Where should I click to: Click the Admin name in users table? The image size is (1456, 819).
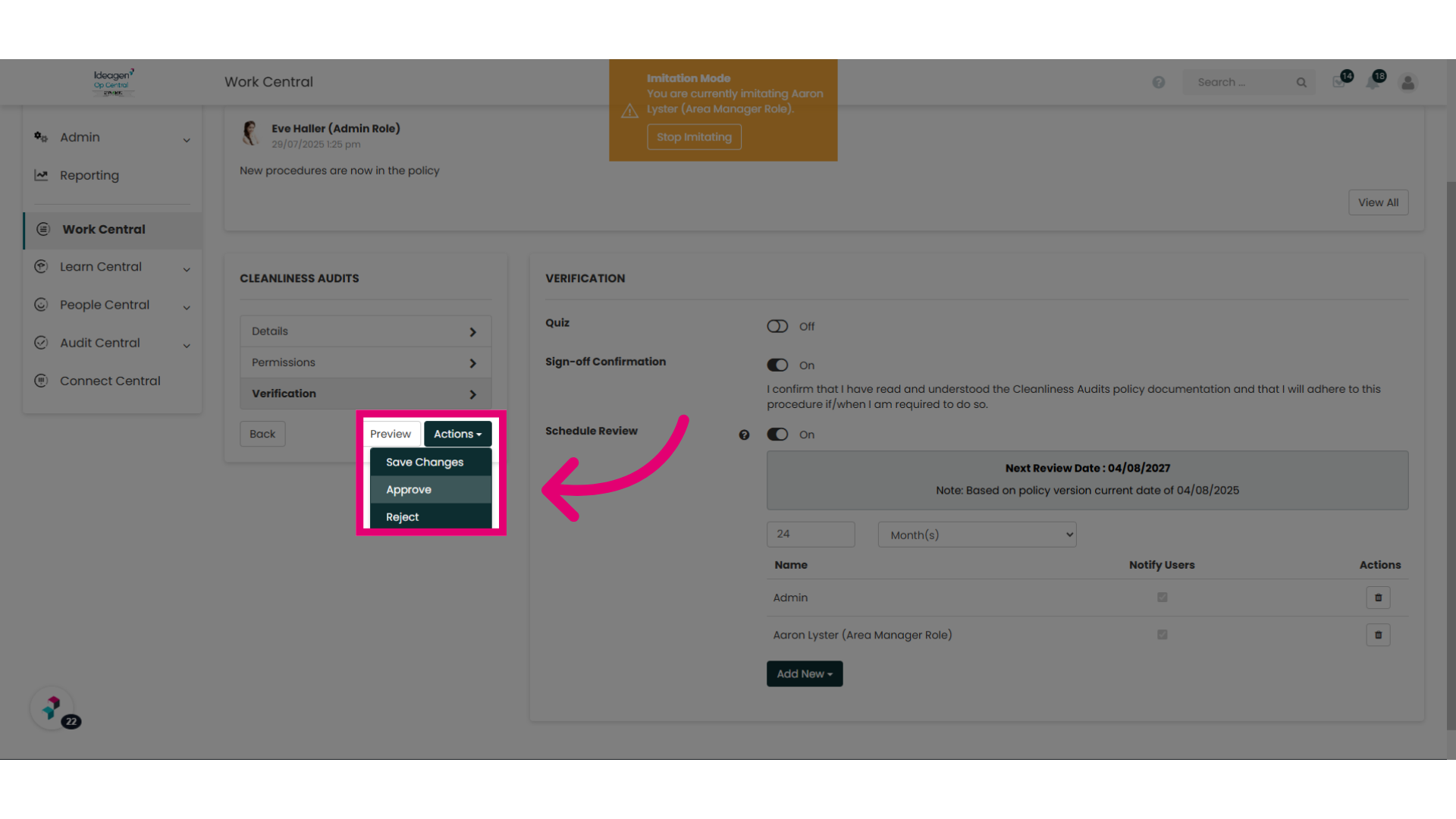(790, 598)
